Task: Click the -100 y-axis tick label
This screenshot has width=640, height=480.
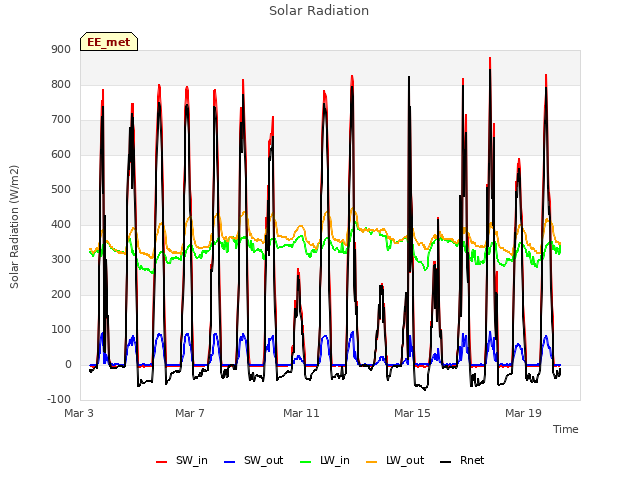Action: pyautogui.click(x=59, y=399)
